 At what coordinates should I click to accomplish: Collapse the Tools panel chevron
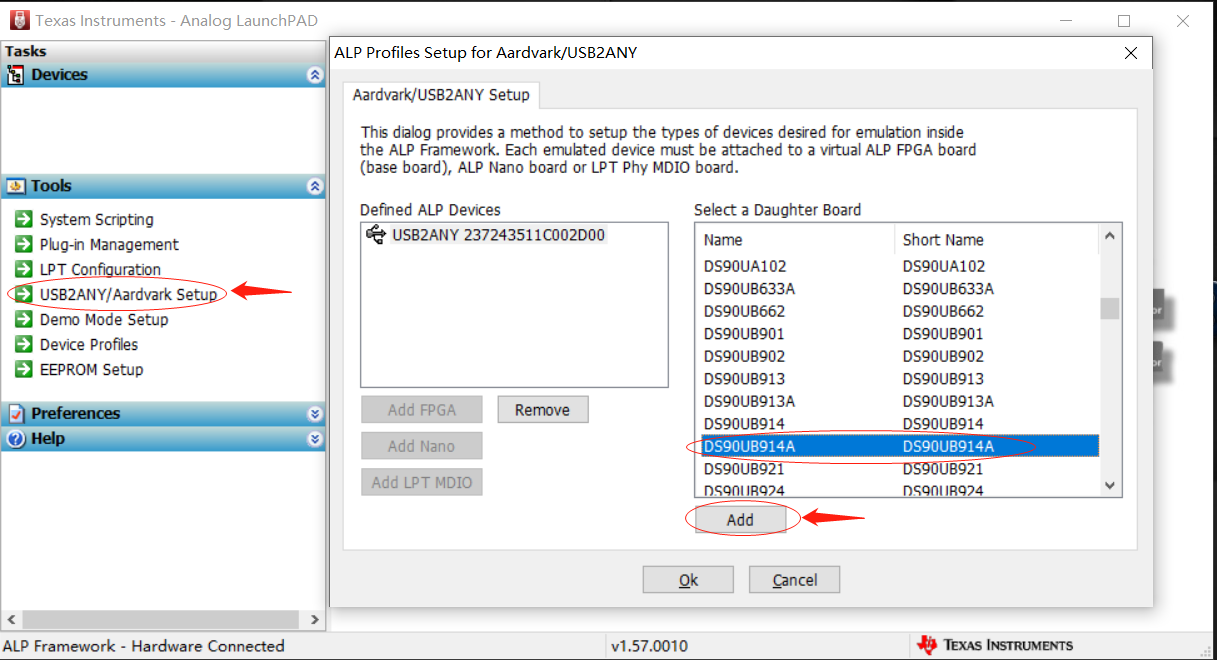click(315, 186)
